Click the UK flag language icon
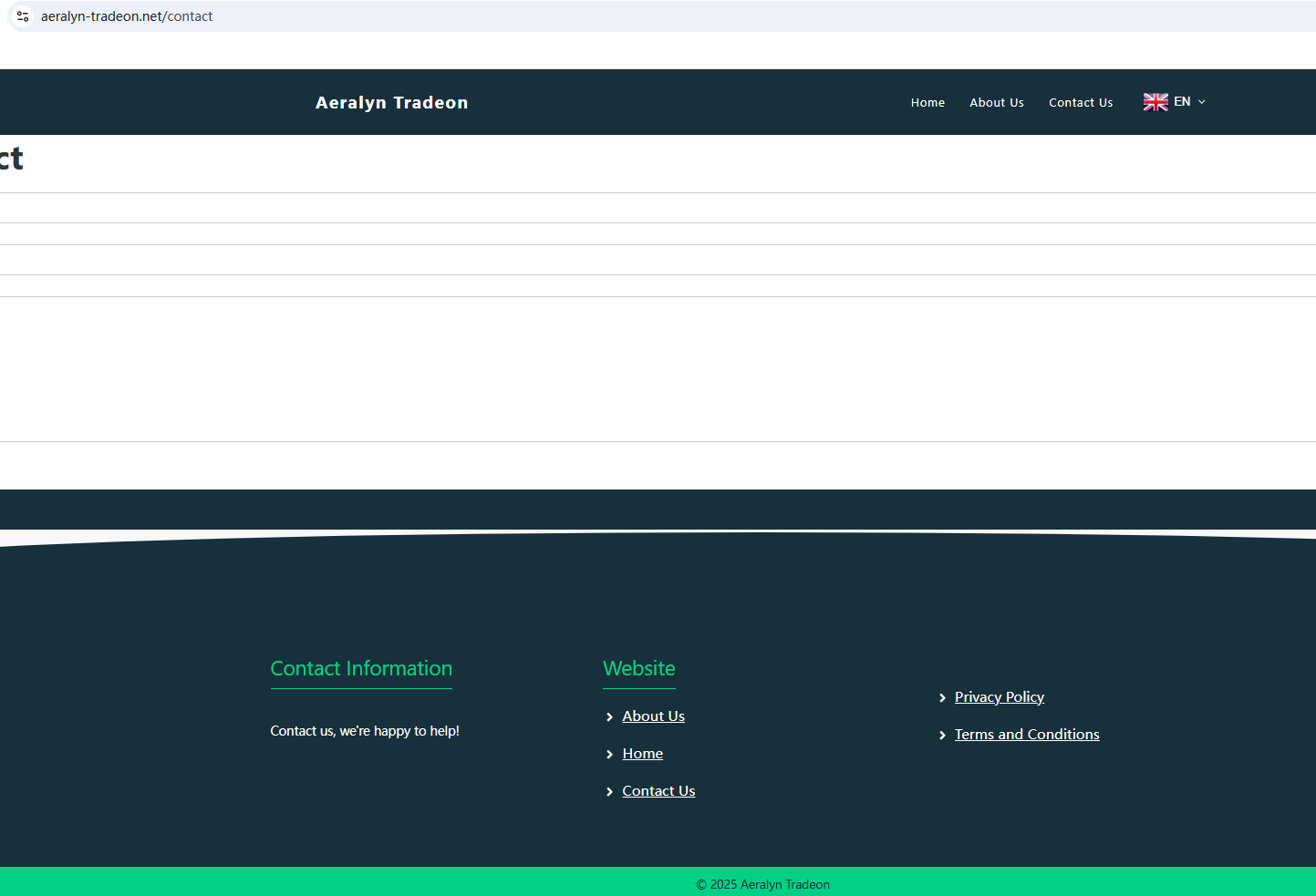1316x896 pixels. [1155, 102]
